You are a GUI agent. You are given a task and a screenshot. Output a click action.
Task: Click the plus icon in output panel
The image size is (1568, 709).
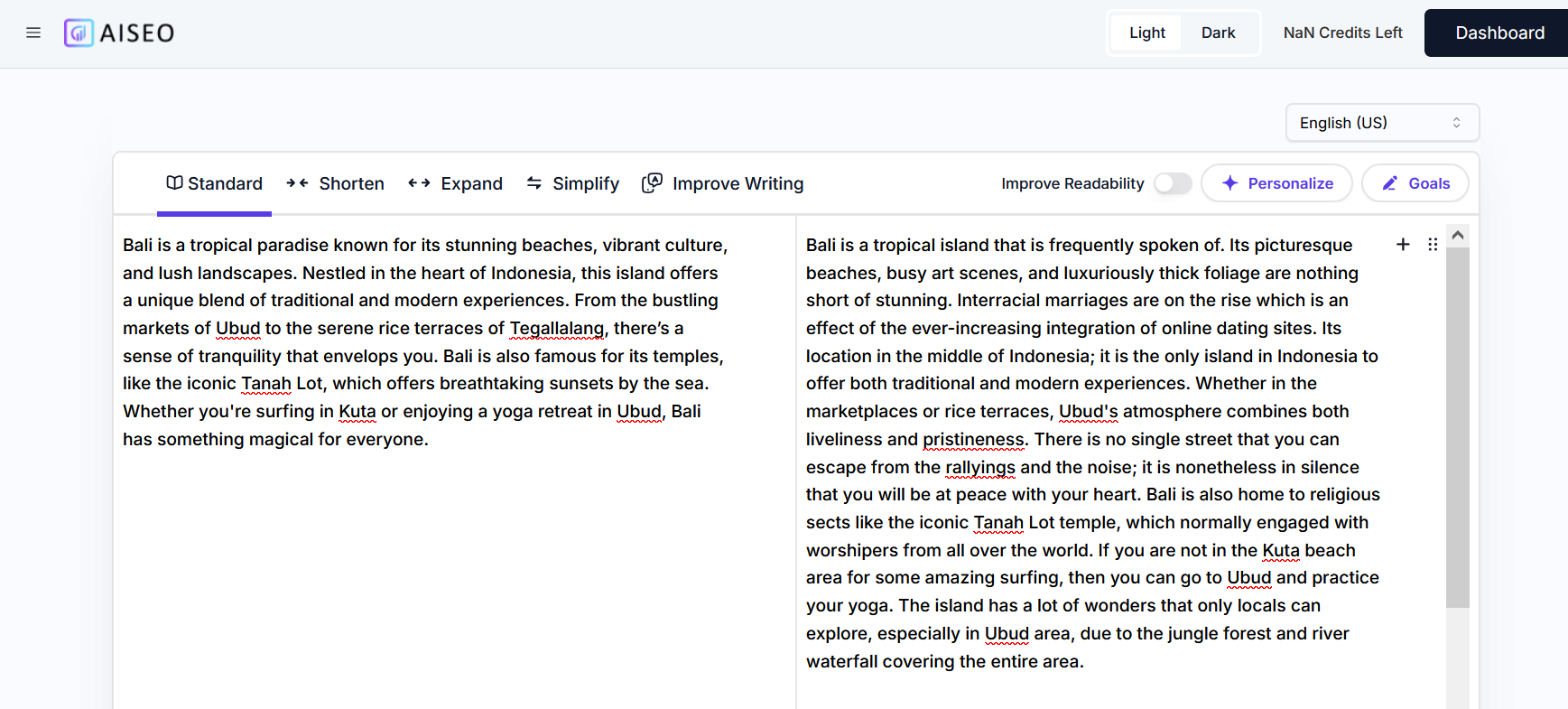click(x=1403, y=245)
